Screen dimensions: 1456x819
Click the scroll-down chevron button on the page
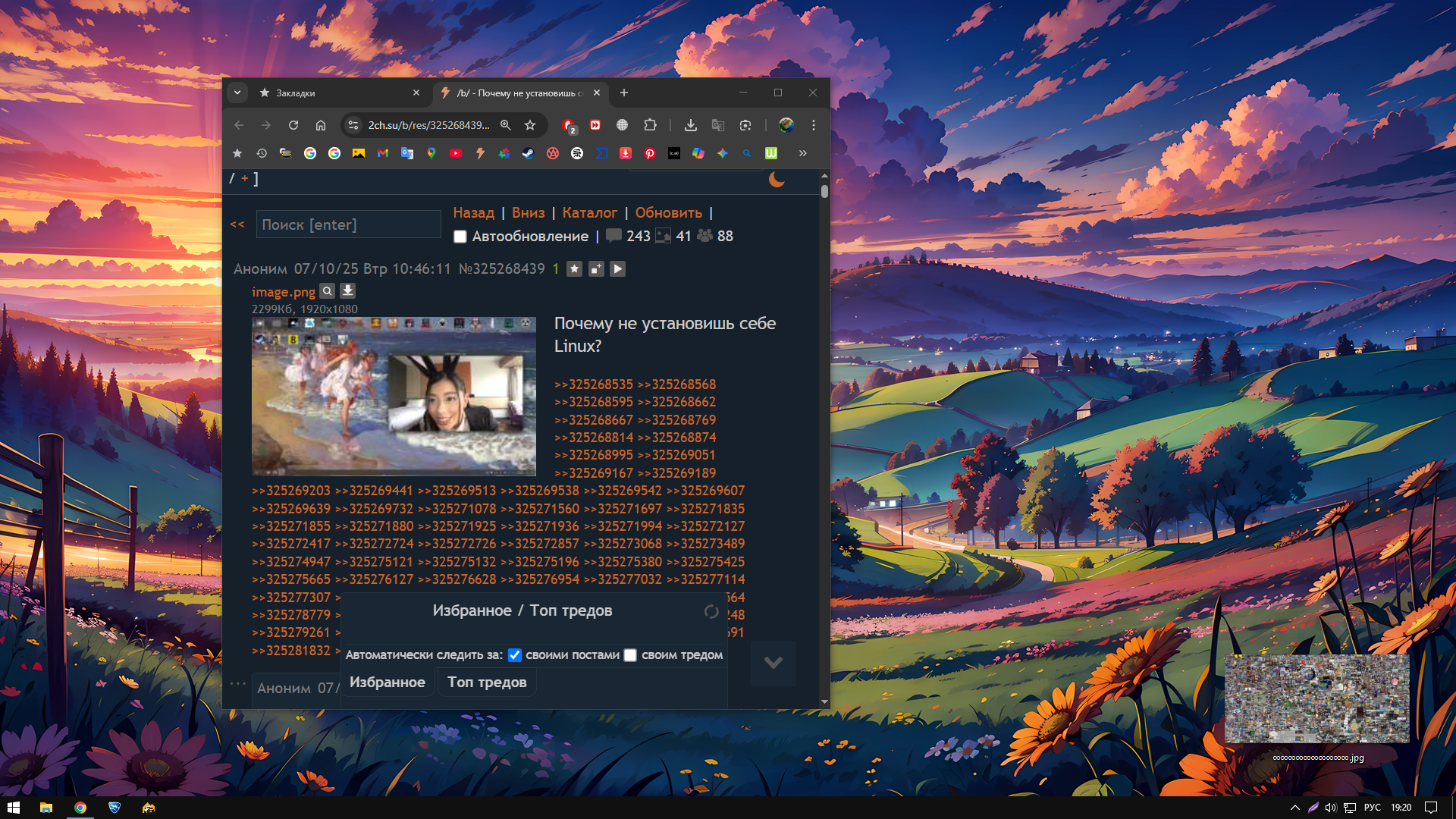773,663
